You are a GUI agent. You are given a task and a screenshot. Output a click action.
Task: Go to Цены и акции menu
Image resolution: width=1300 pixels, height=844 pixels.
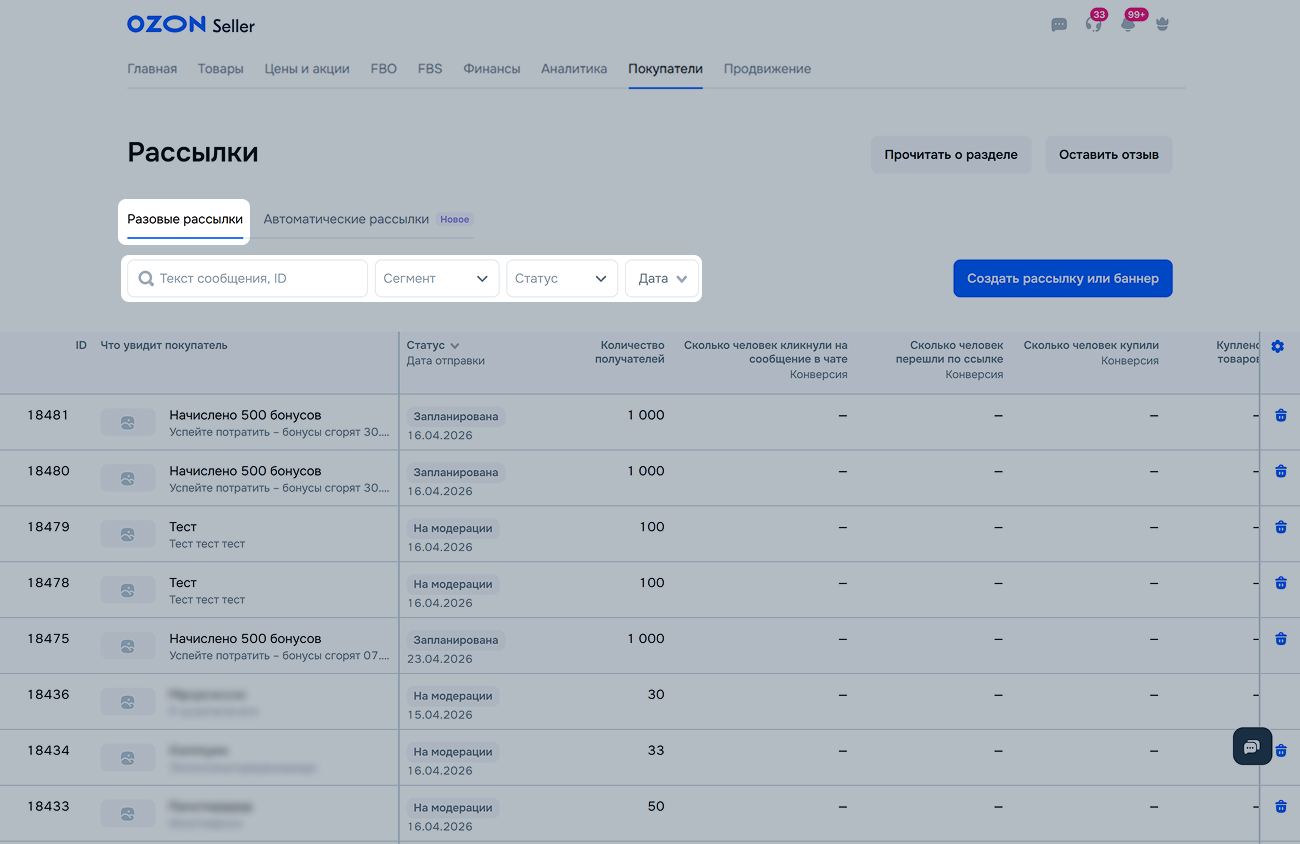click(307, 69)
